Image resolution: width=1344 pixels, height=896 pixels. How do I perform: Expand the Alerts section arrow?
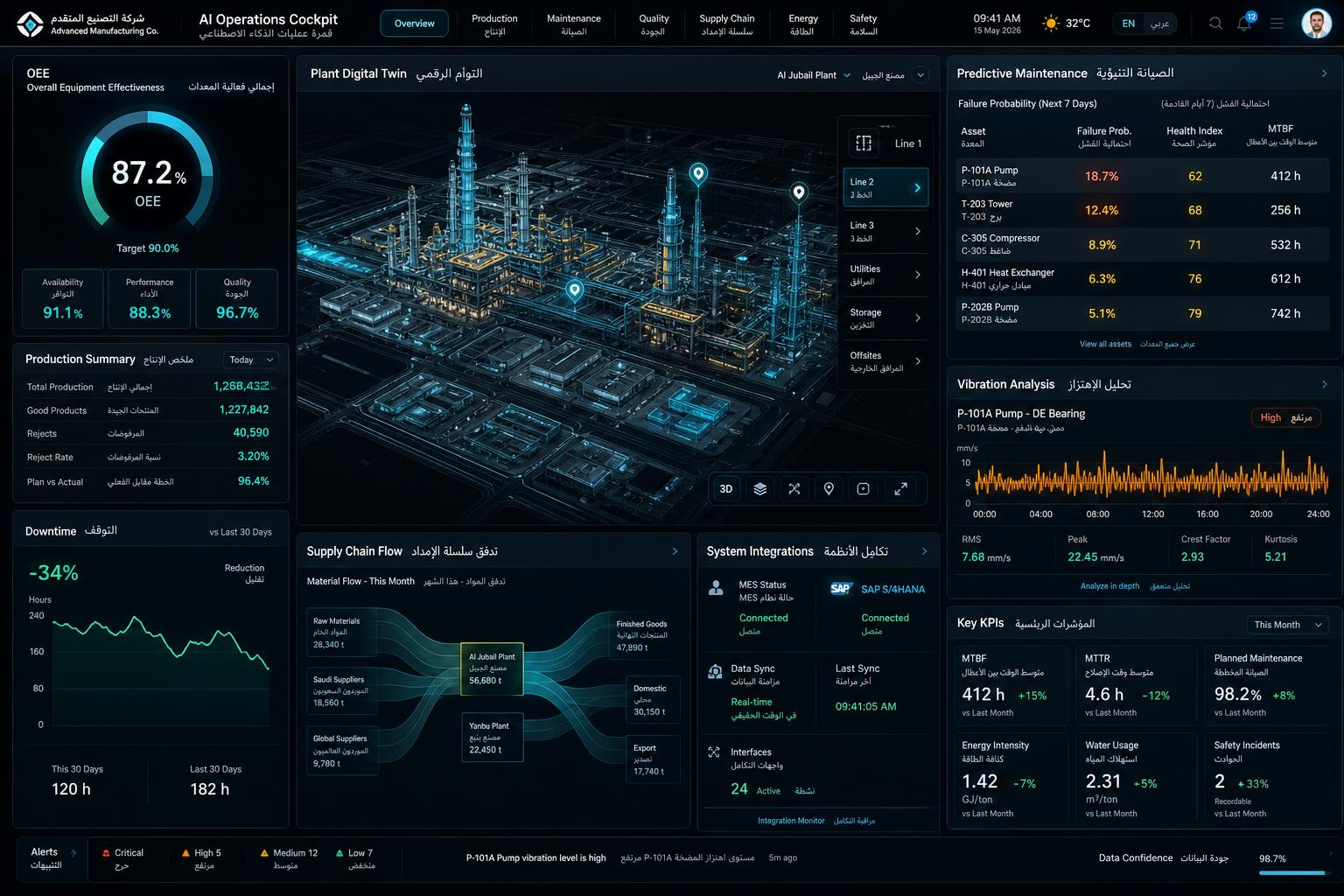coord(73,853)
